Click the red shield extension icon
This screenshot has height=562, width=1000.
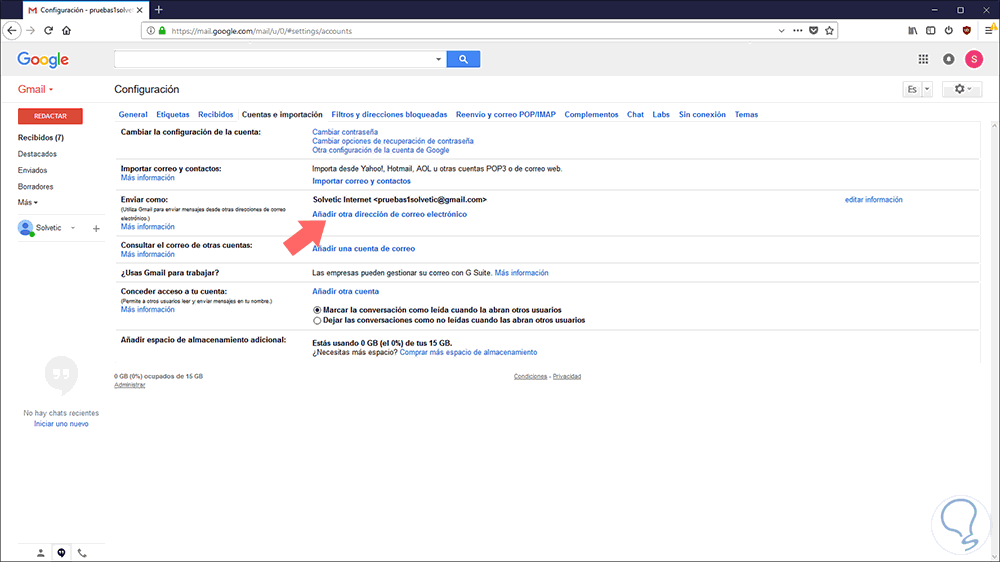coord(967,31)
